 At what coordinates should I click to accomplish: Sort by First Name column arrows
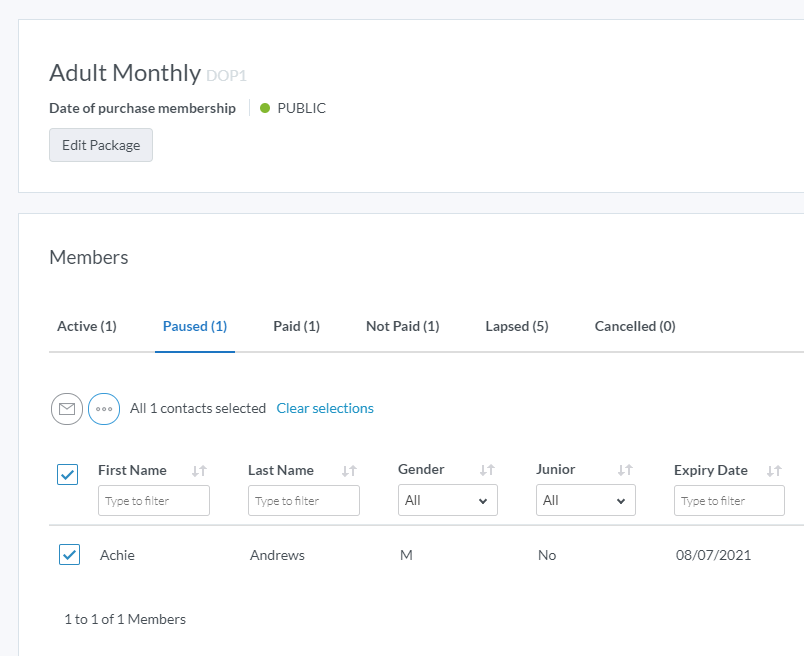(x=199, y=471)
